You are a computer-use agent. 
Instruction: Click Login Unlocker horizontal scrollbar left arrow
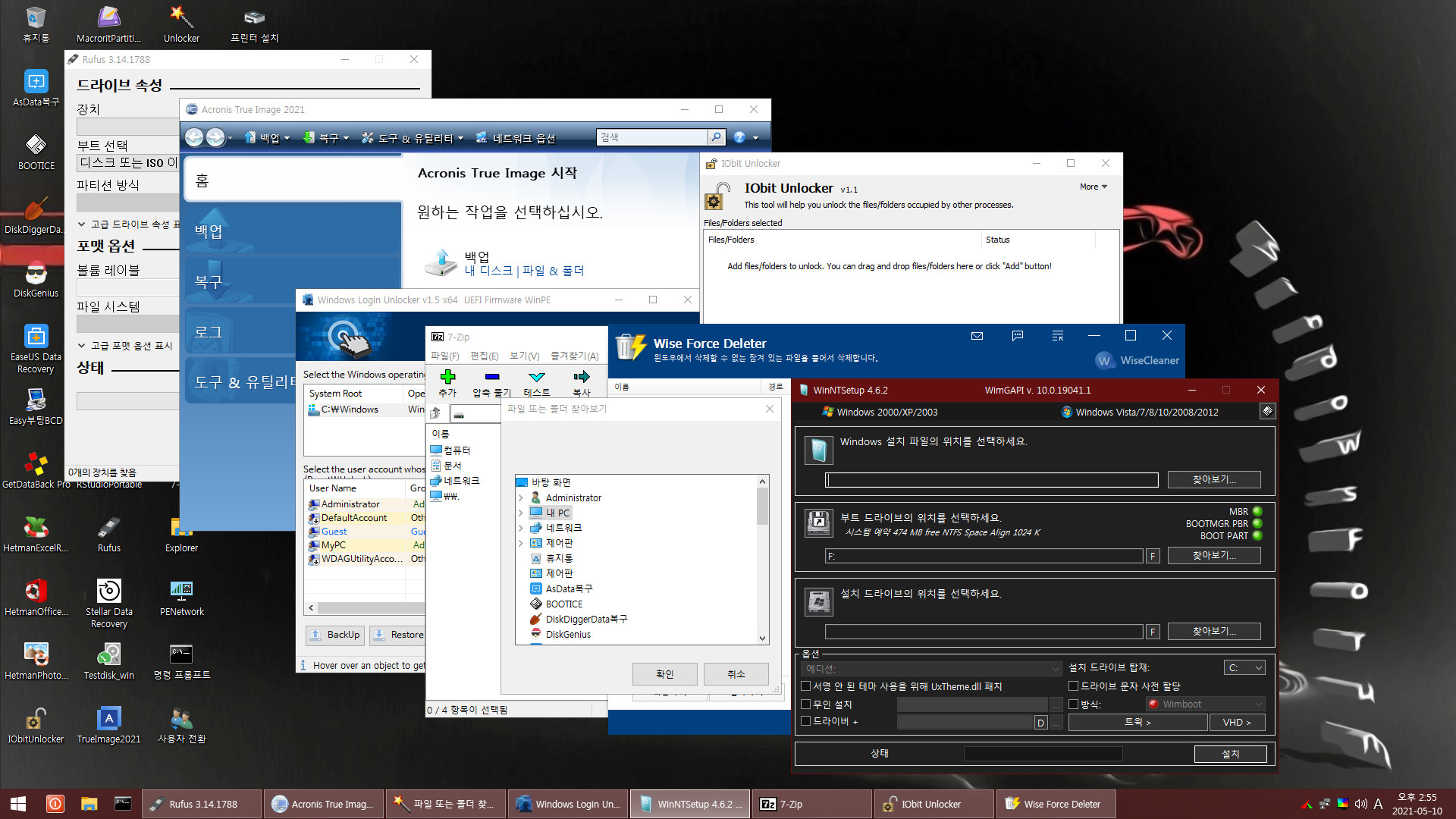click(x=311, y=608)
